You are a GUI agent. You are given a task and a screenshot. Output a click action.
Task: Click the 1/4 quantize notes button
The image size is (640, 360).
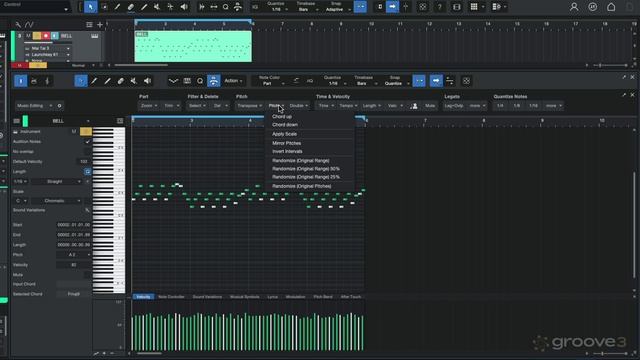[x=500, y=106]
